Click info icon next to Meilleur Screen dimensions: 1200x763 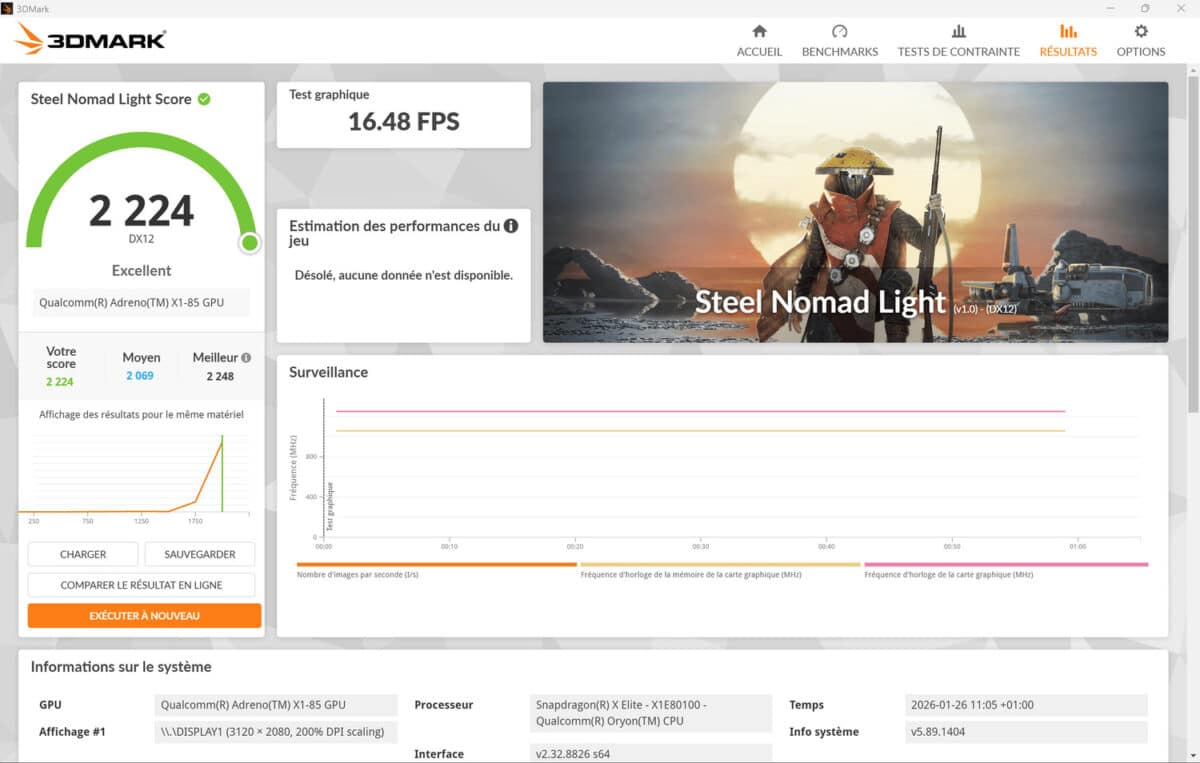(246, 357)
